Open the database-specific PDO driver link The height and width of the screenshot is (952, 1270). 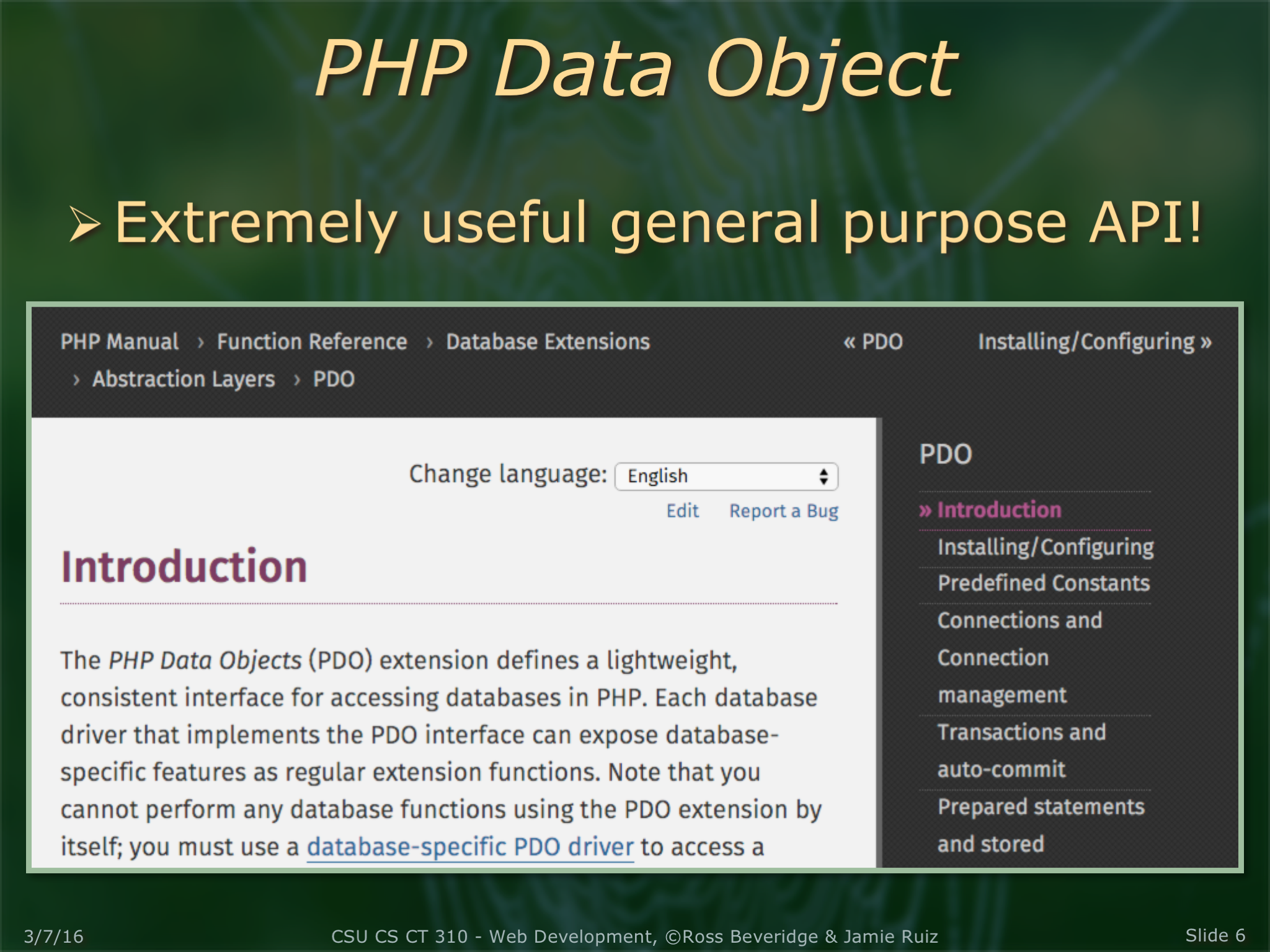pyautogui.click(x=470, y=847)
